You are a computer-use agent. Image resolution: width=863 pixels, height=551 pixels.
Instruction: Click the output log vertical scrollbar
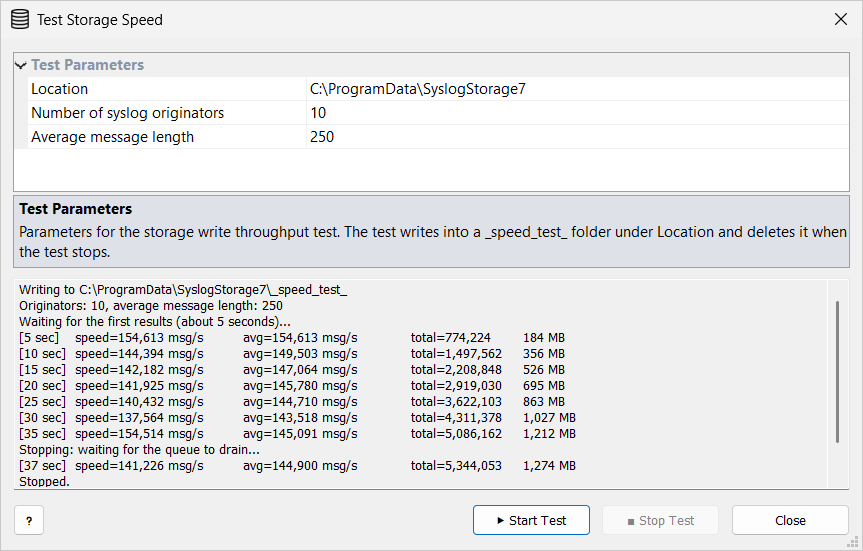837,372
